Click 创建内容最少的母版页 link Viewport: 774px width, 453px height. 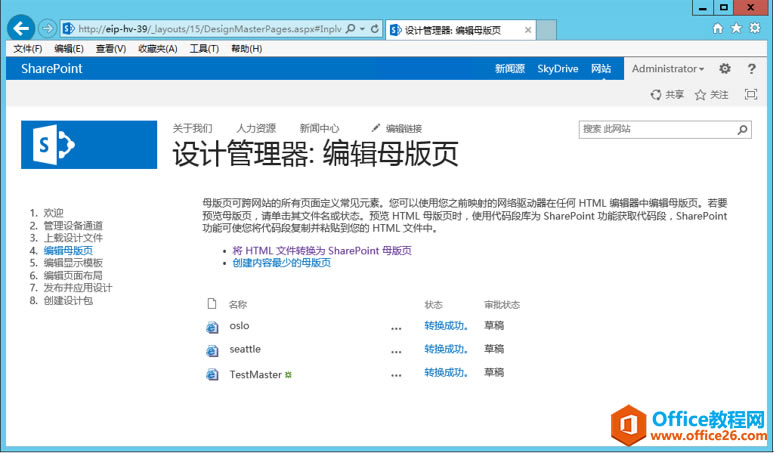coord(281,263)
